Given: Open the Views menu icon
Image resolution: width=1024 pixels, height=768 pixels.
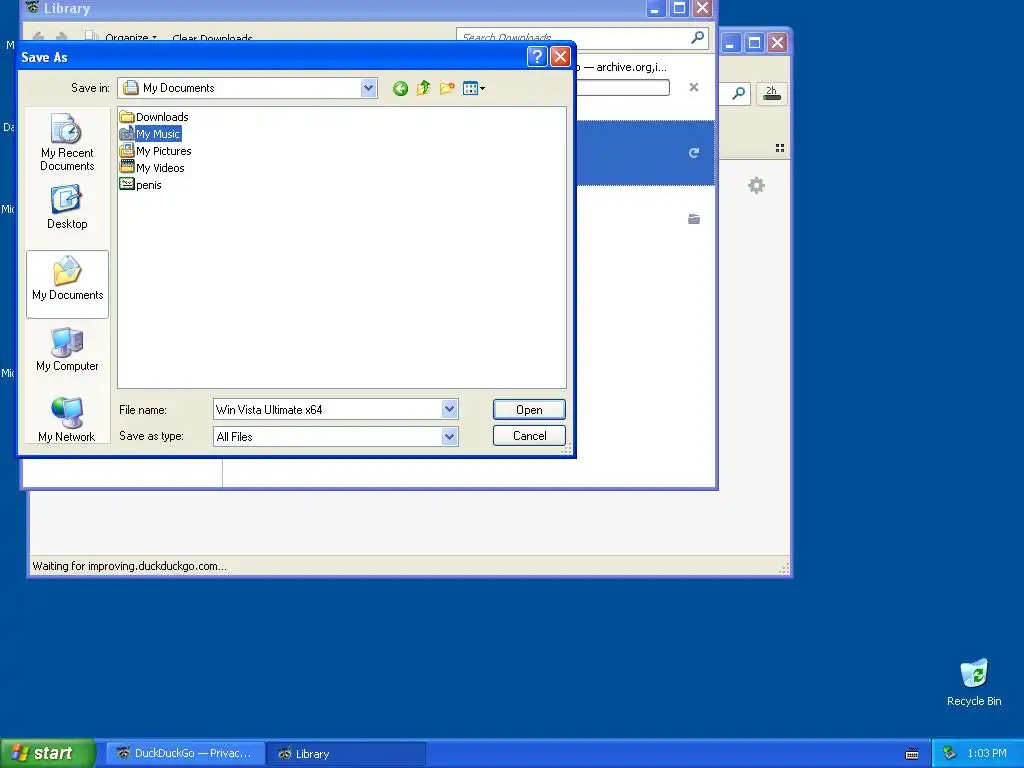Looking at the screenshot, I should [473, 88].
